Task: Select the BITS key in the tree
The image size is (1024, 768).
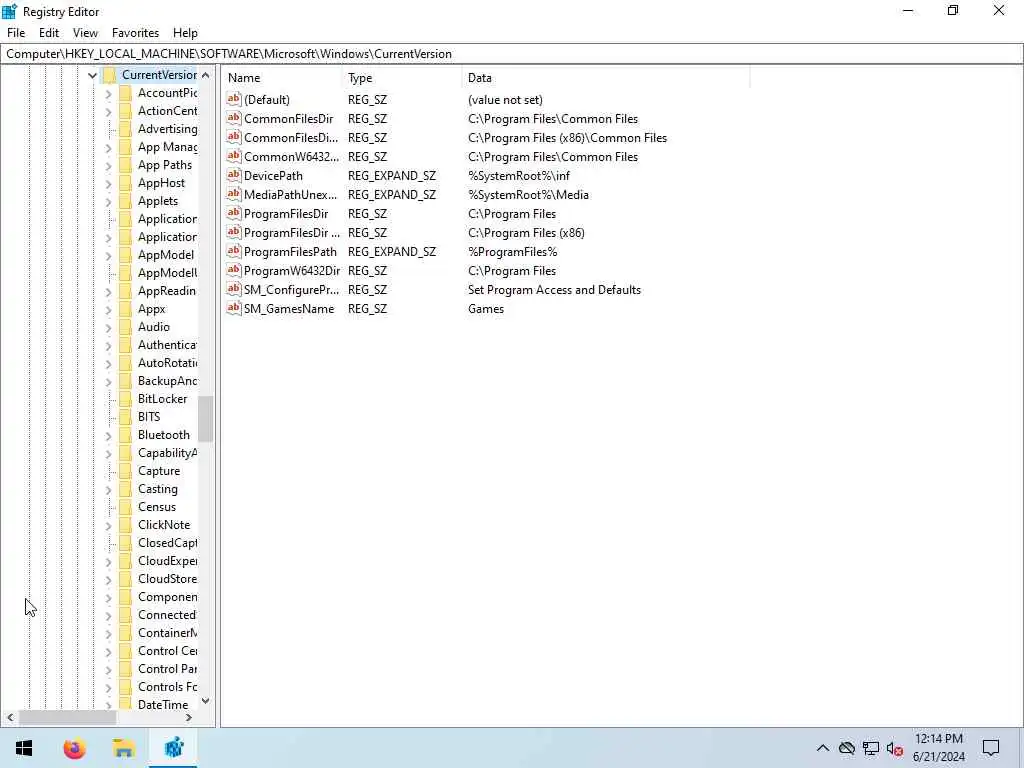Action: coord(149,417)
